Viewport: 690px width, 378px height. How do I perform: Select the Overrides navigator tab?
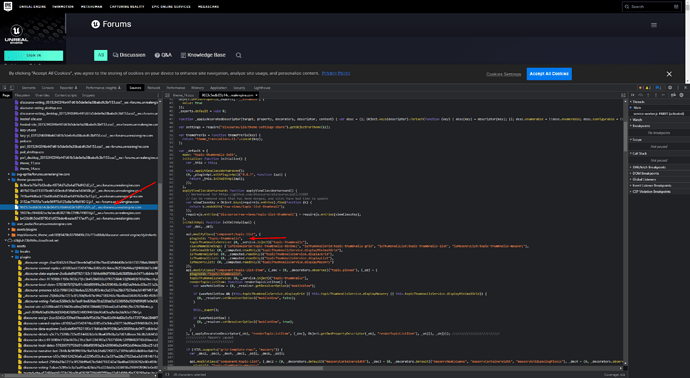pos(42,95)
